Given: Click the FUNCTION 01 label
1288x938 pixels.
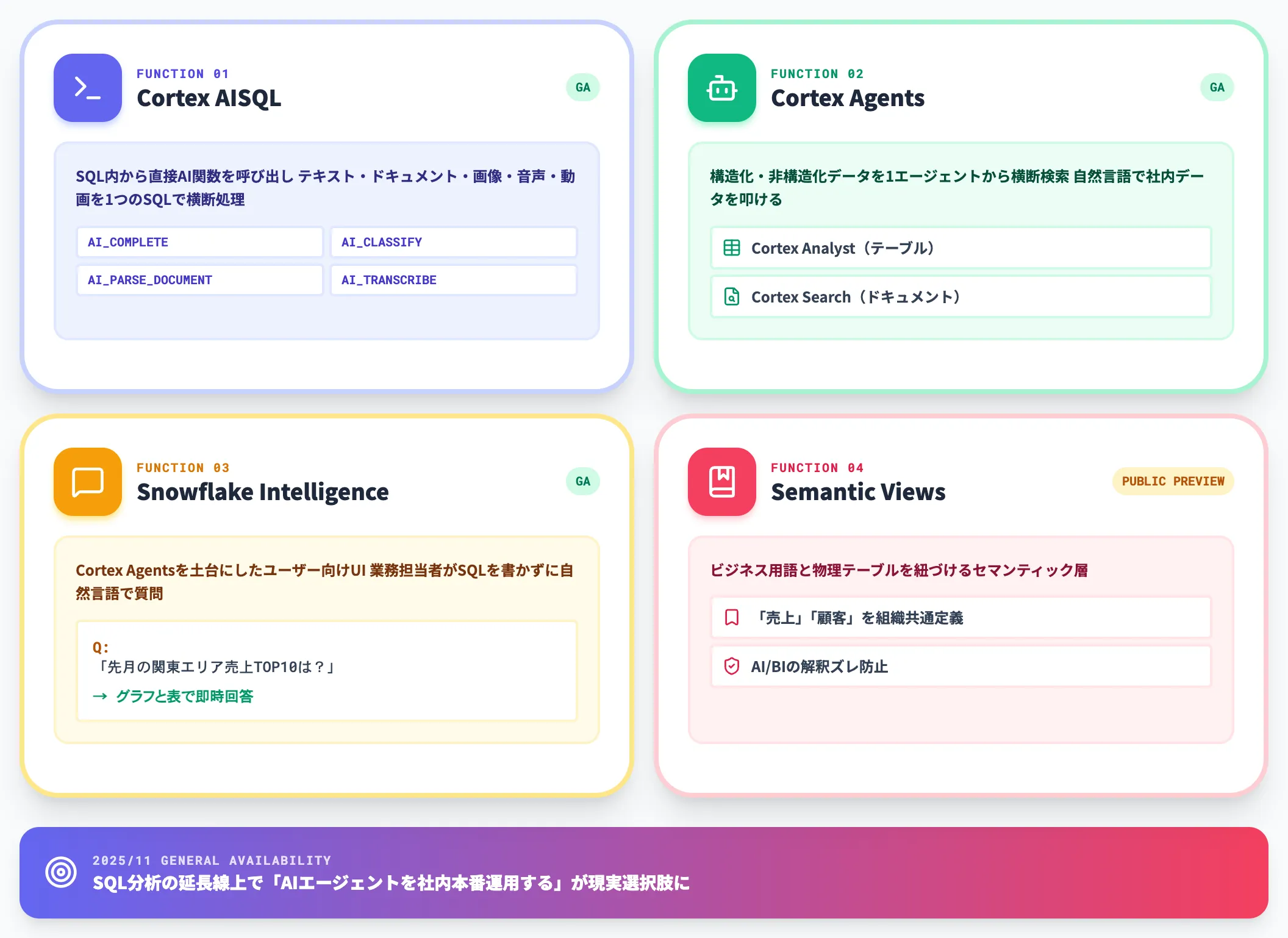Looking at the screenshot, I should click(x=183, y=74).
